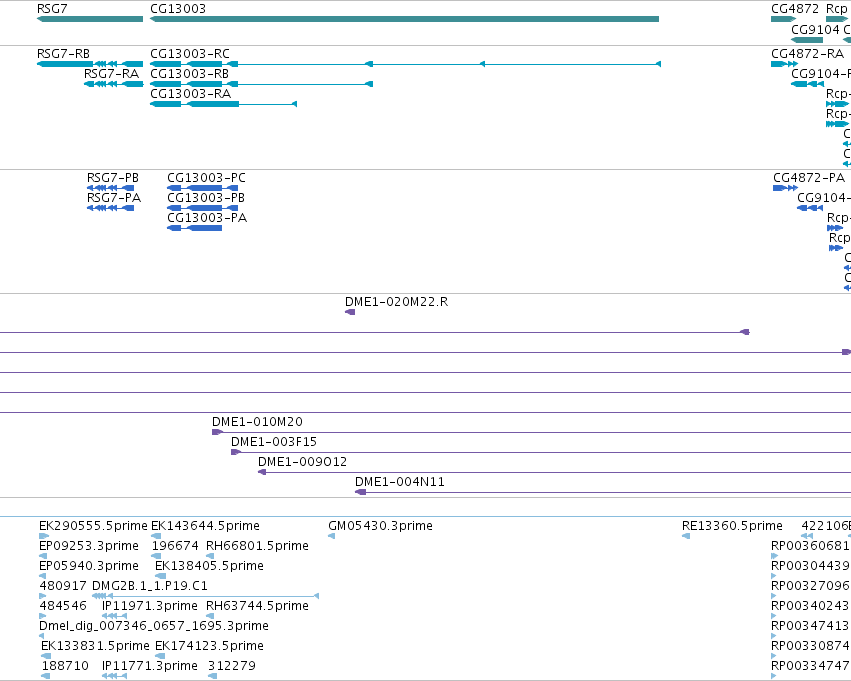Click the RP00304439 feature
This screenshot has width=851, height=681.
pos(774,576)
